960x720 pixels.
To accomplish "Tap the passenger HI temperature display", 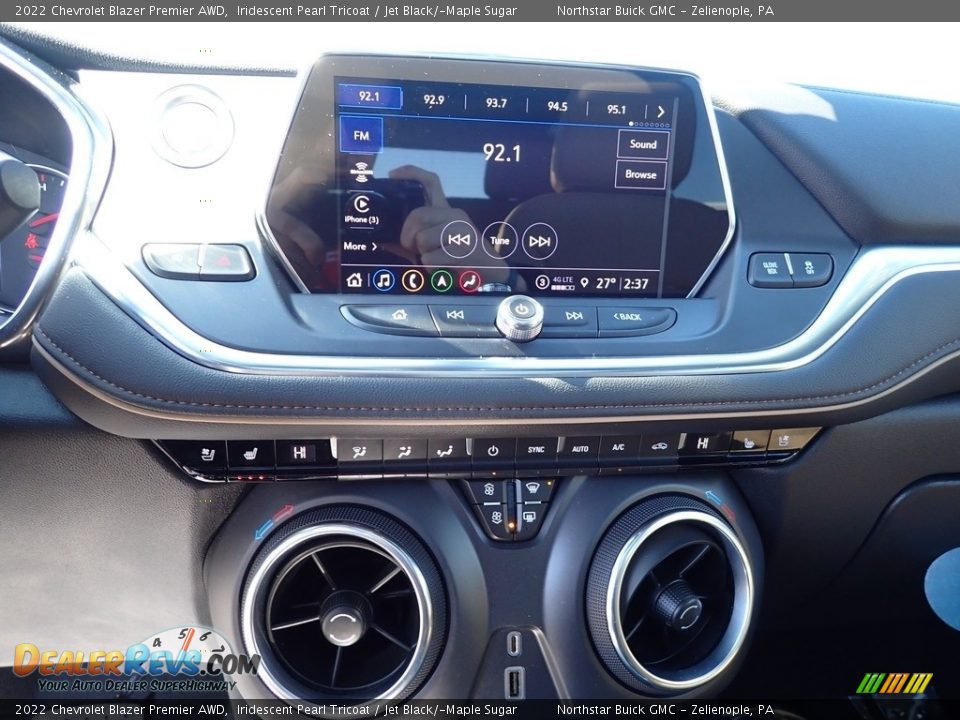I will 703,443.
